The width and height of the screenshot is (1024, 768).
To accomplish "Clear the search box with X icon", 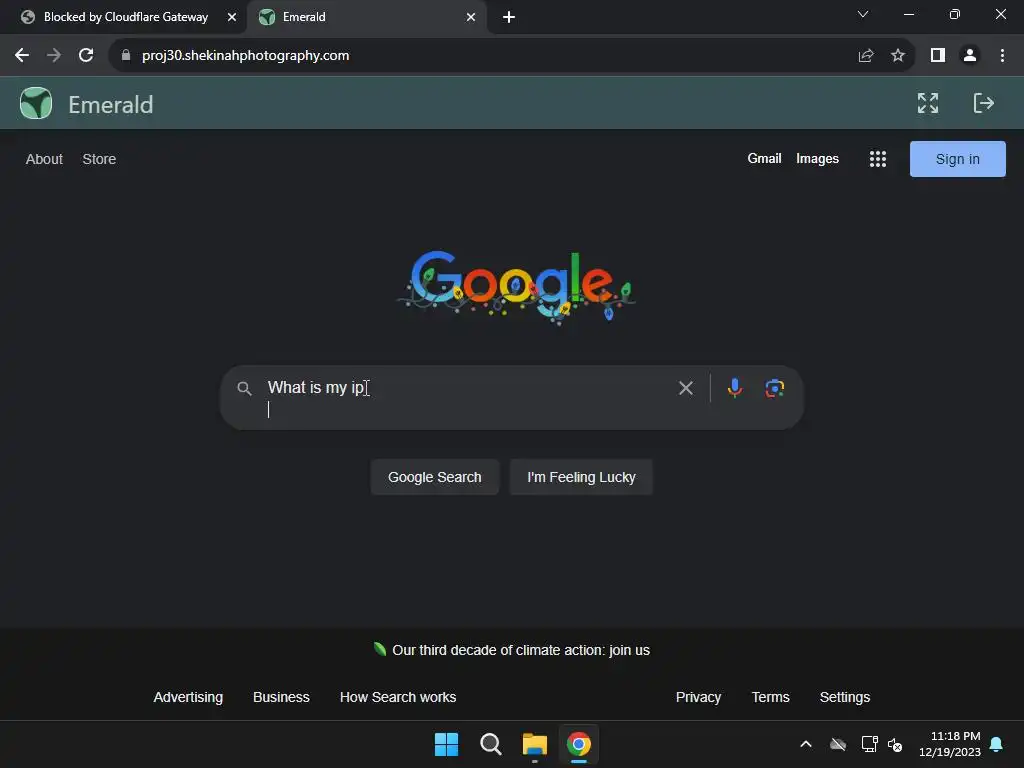I will pos(686,388).
